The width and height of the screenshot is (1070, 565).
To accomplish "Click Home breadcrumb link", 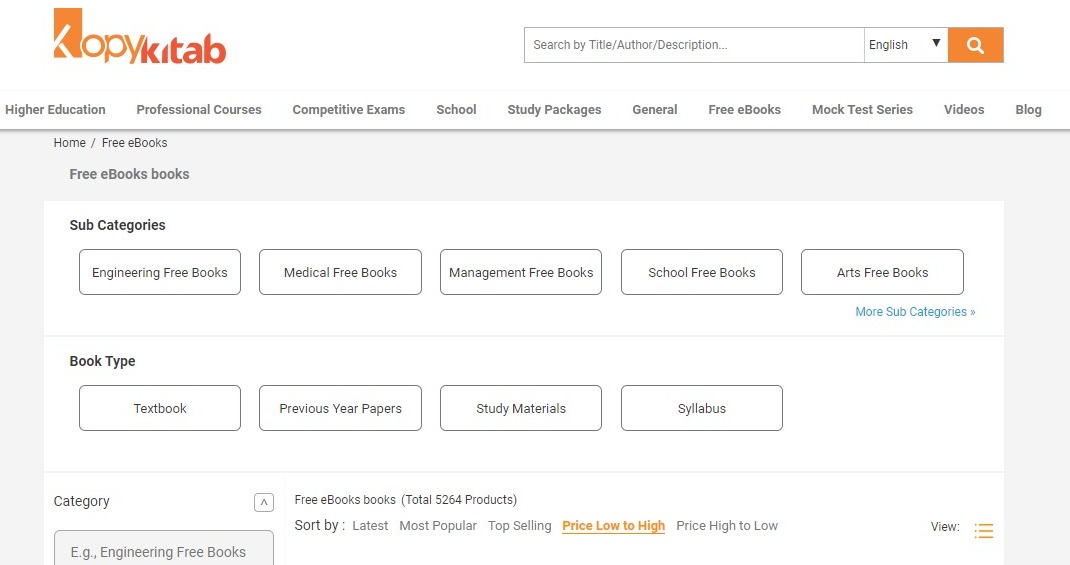I will click(69, 143).
